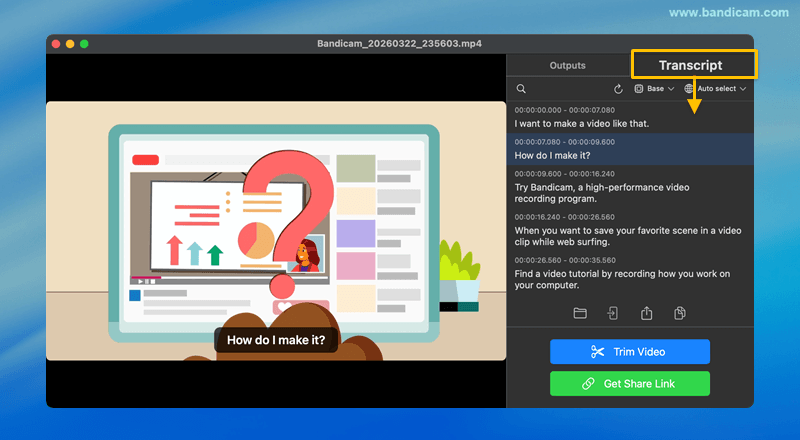Switch to the Outputs tab
Screen dimensions: 800x440
point(568,66)
